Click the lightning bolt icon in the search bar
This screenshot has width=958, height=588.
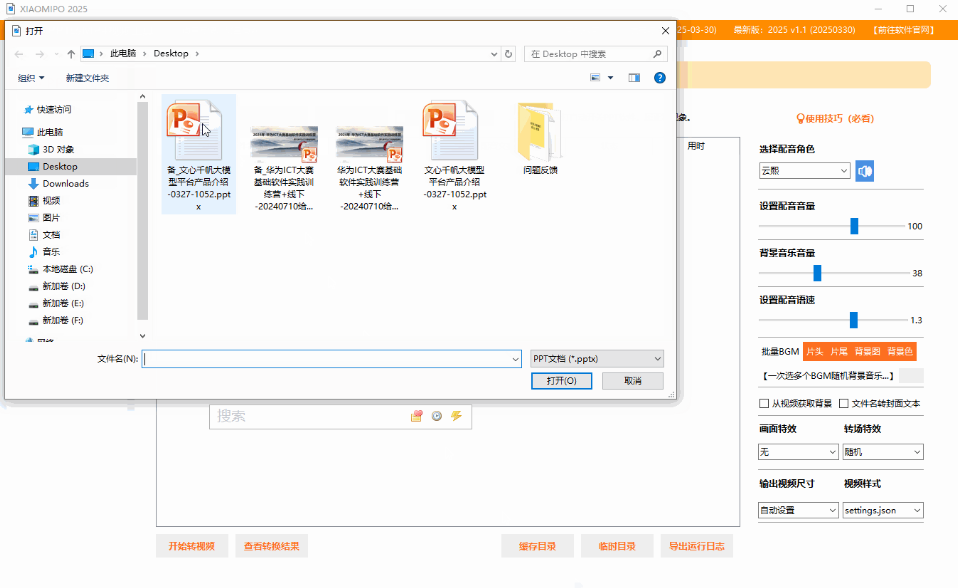[x=457, y=416]
